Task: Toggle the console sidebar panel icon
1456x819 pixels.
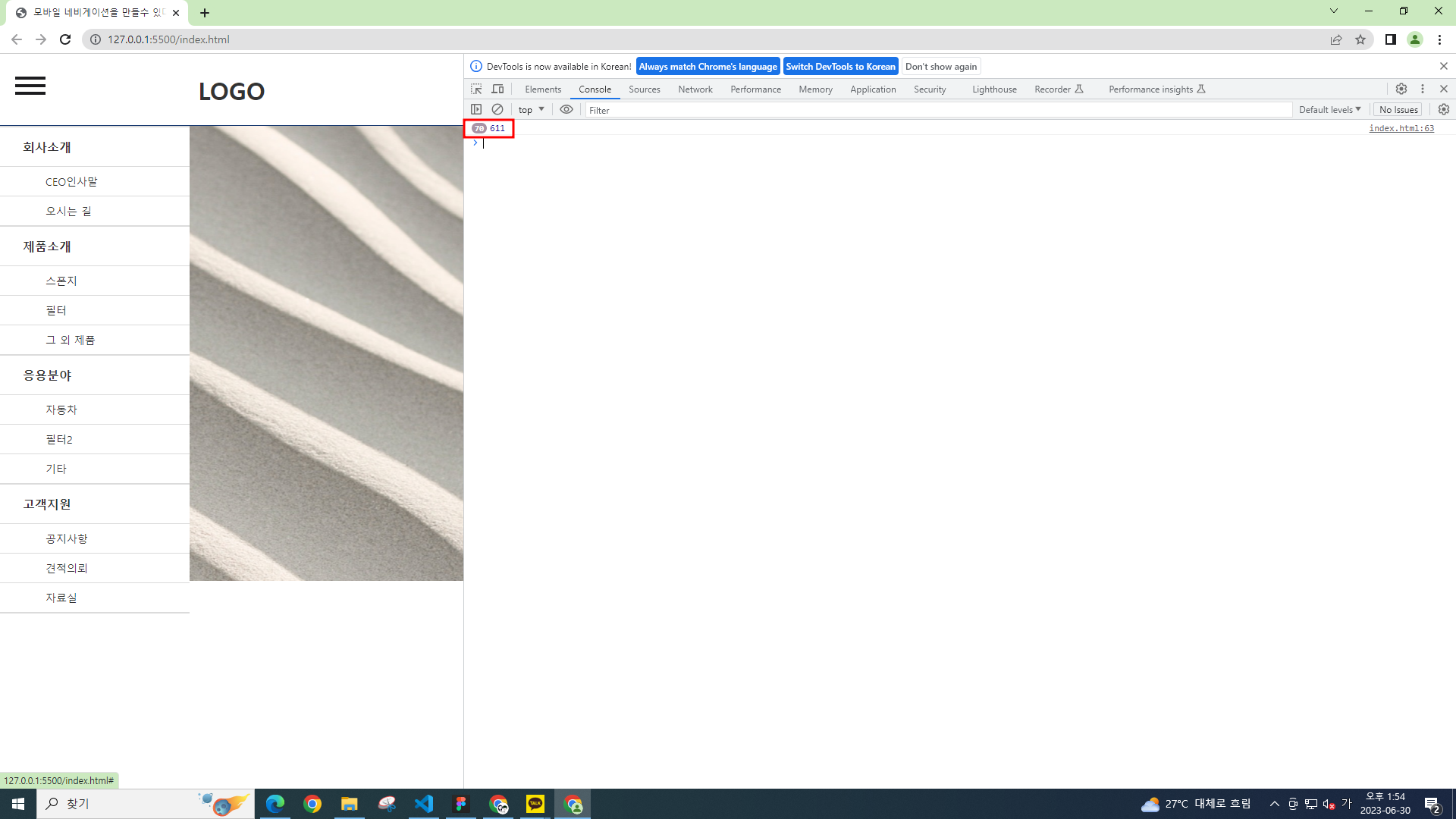Action: [x=476, y=109]
